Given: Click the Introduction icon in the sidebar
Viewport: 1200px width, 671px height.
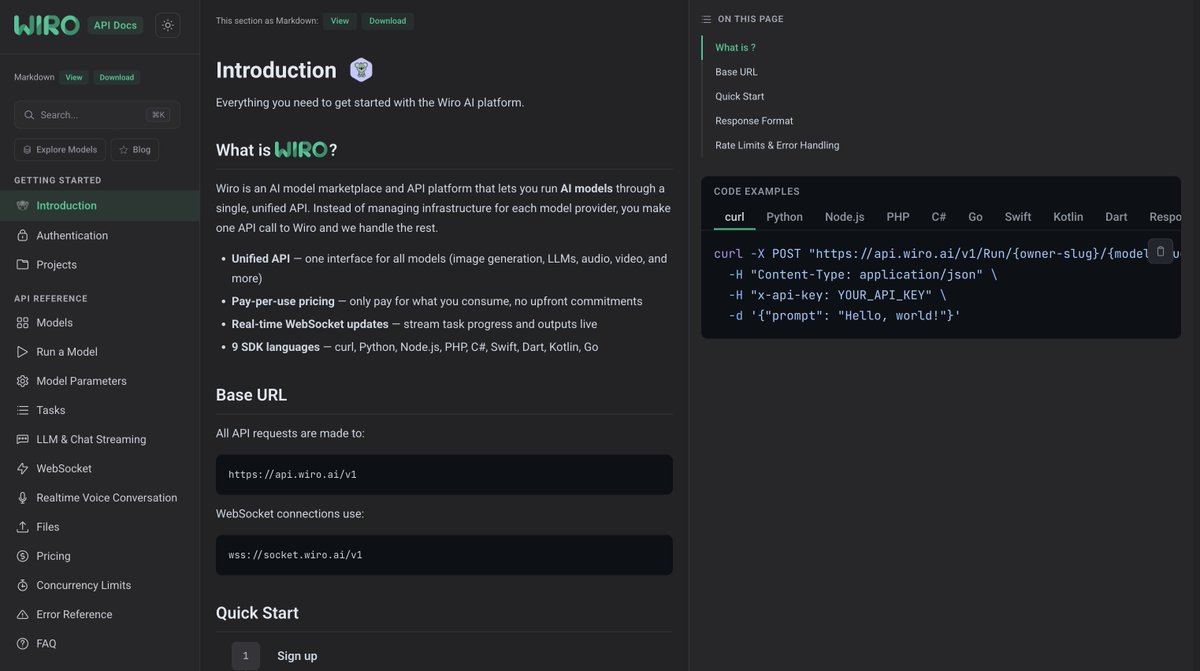Looking at the screenshot, I should [x=23, y=206].
